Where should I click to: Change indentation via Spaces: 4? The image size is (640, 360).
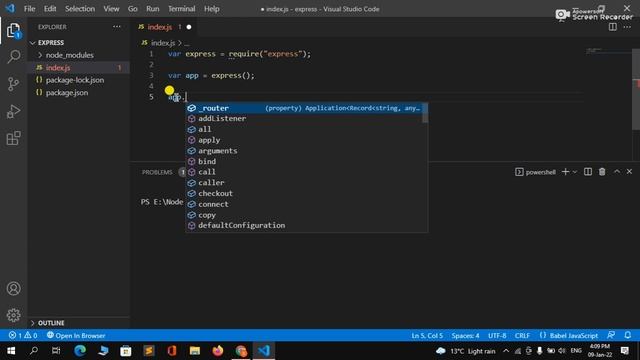pyautogui.click(x=465, y=336)
